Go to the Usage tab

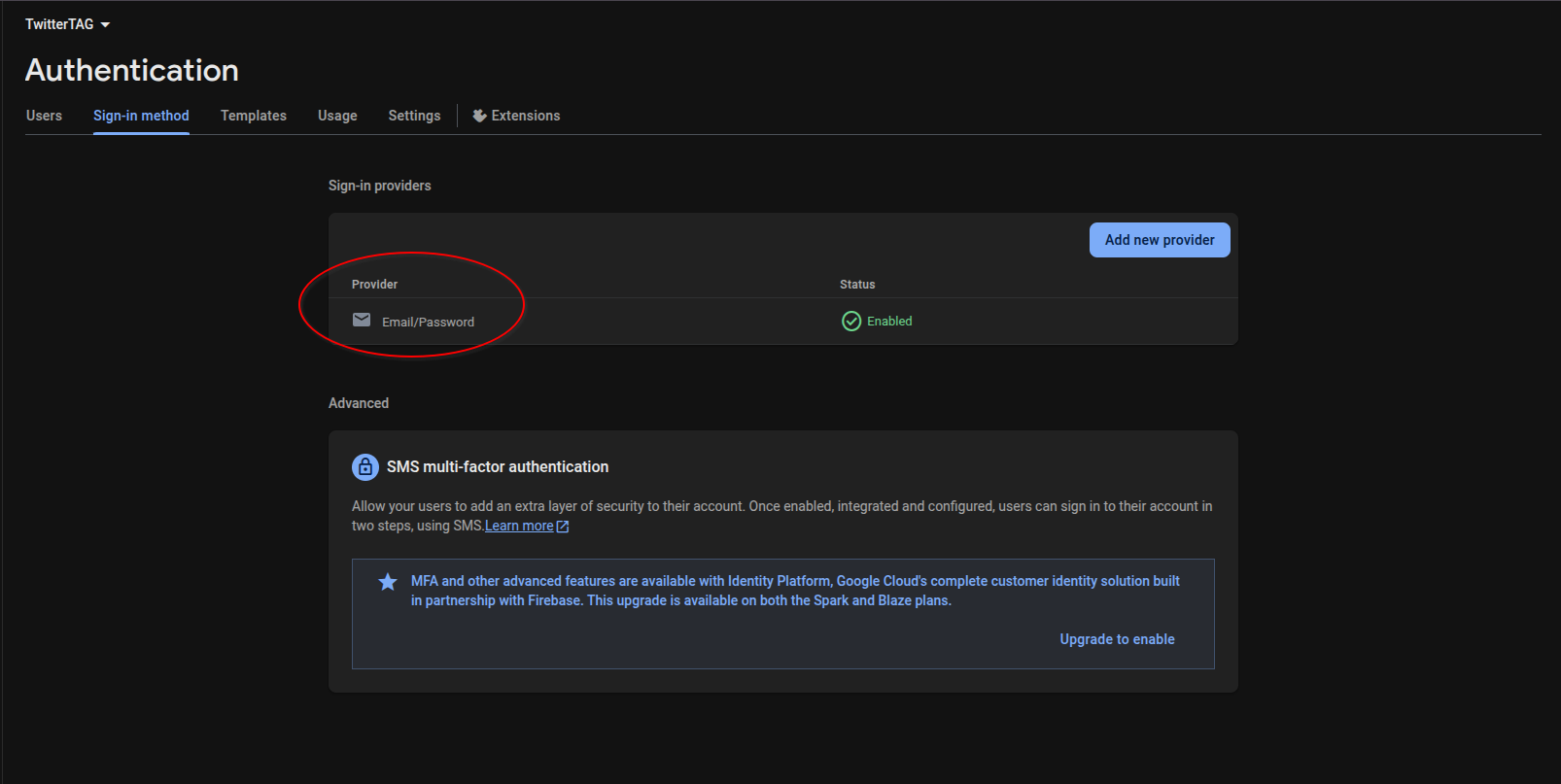(x=337, y=116)
